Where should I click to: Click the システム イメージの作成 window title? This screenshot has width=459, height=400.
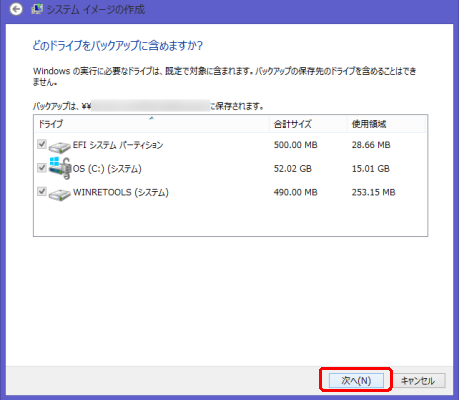tap(96, 9)
